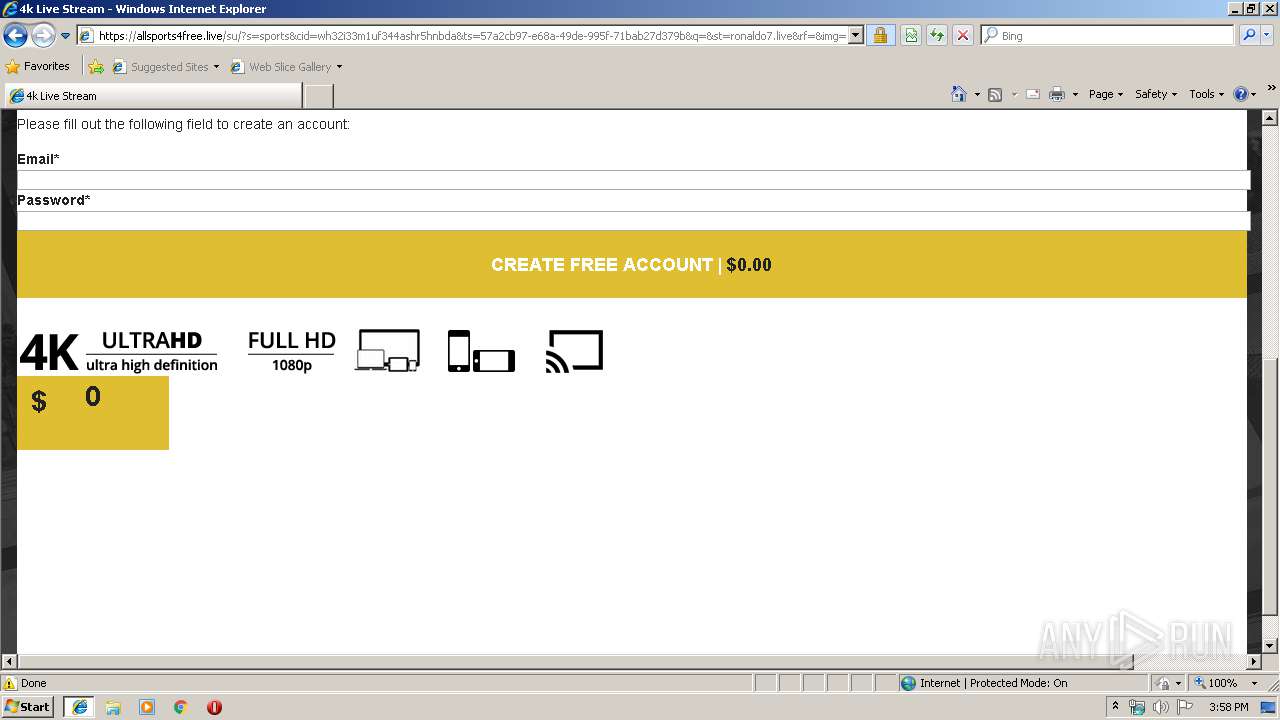Click the screen cast icon
Screen dimensions: 1280x720
(574, 351)
